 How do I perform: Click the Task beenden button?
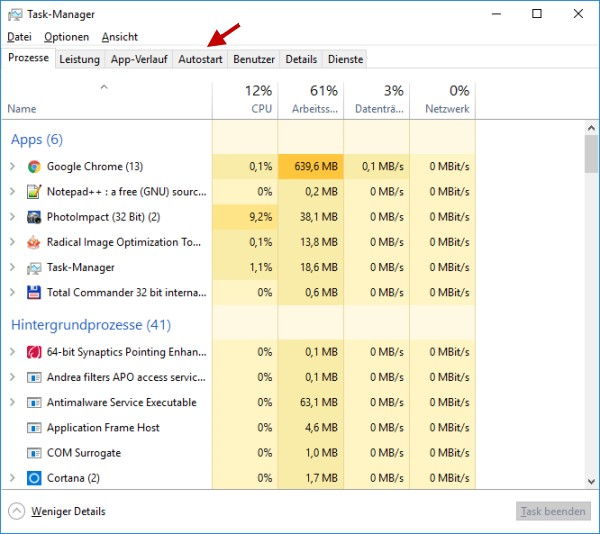coord(553,511)
